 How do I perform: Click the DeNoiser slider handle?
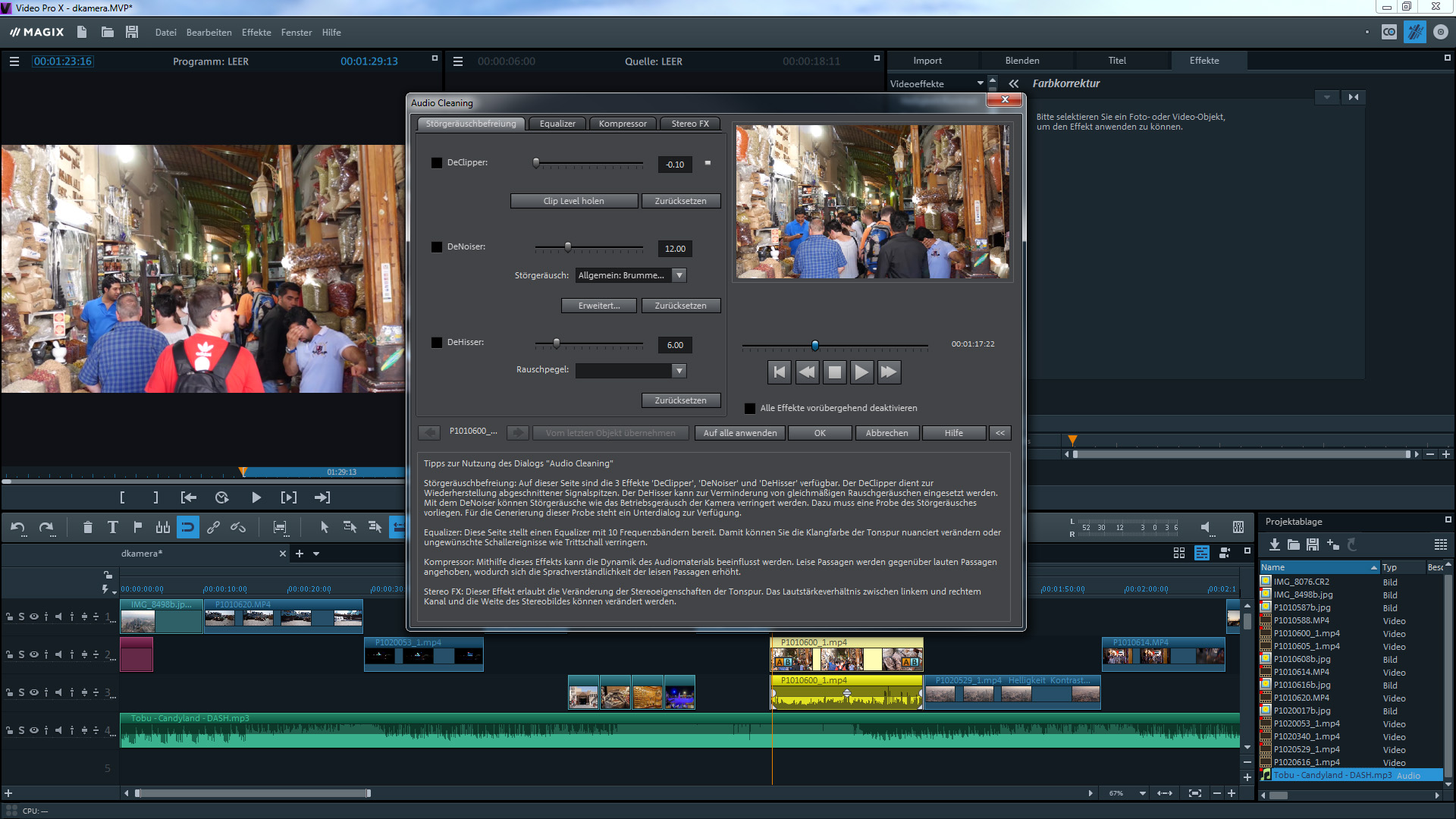568,247
